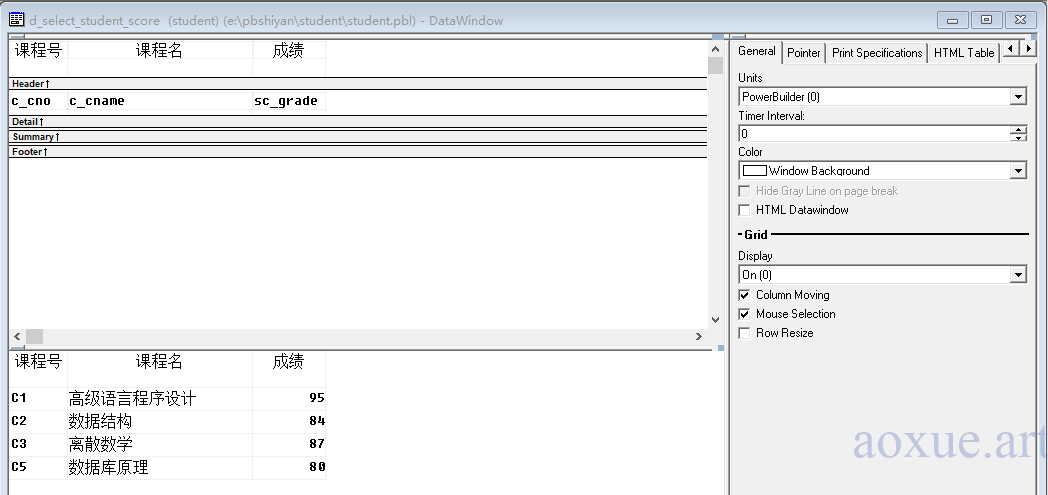
Task: Select the Summary band bar
Action: coord(358,136)
